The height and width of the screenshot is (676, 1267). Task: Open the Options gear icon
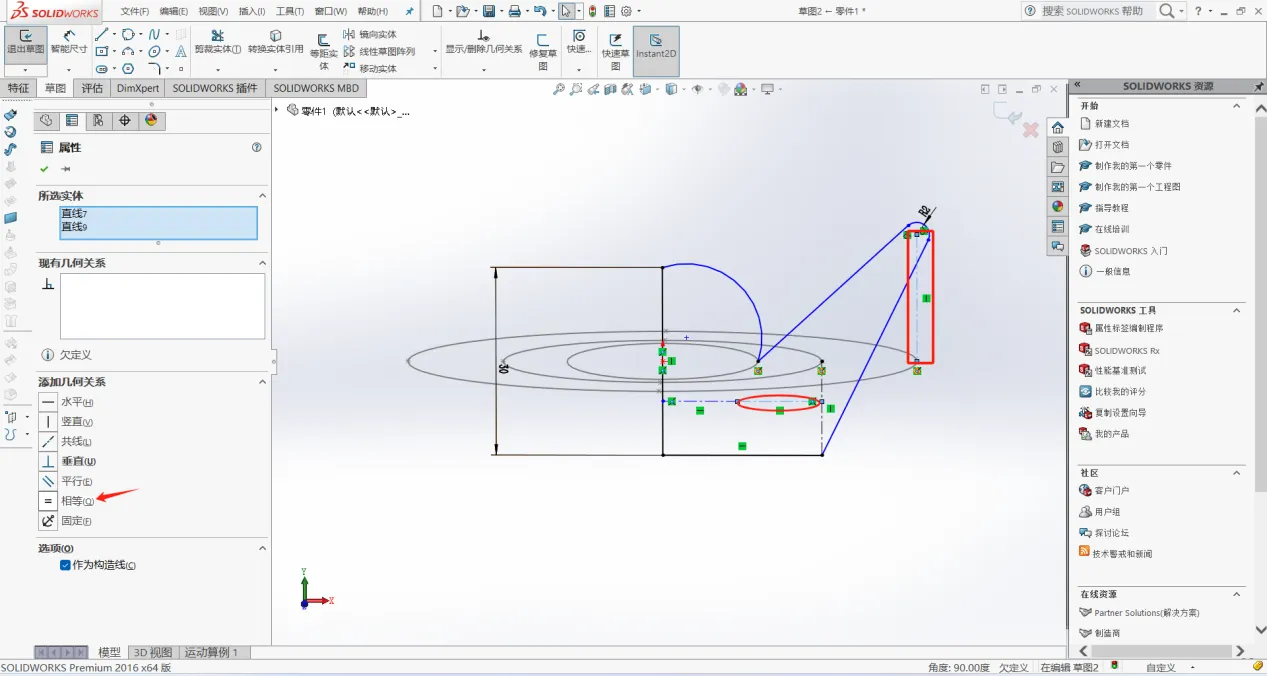[x=626, y=11]
